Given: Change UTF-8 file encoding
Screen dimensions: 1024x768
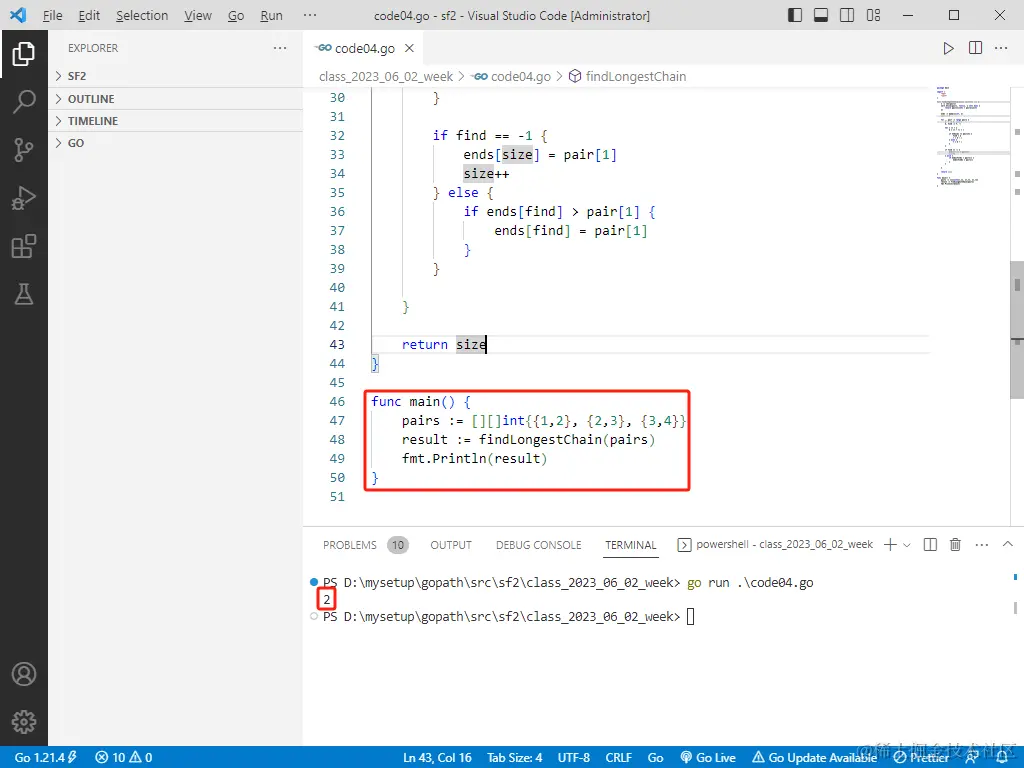Looking at the screenshot, I should coord(573,758).
